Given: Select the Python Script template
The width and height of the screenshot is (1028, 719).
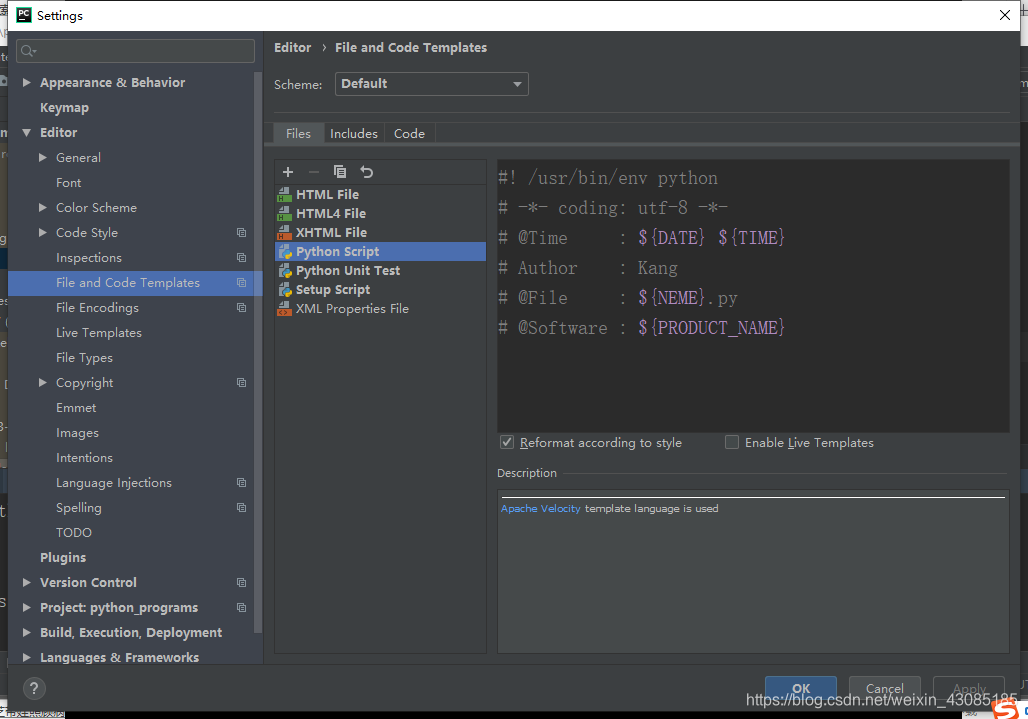Looking at the screenshot, I should pyautogui.click(x=380, y=252).
